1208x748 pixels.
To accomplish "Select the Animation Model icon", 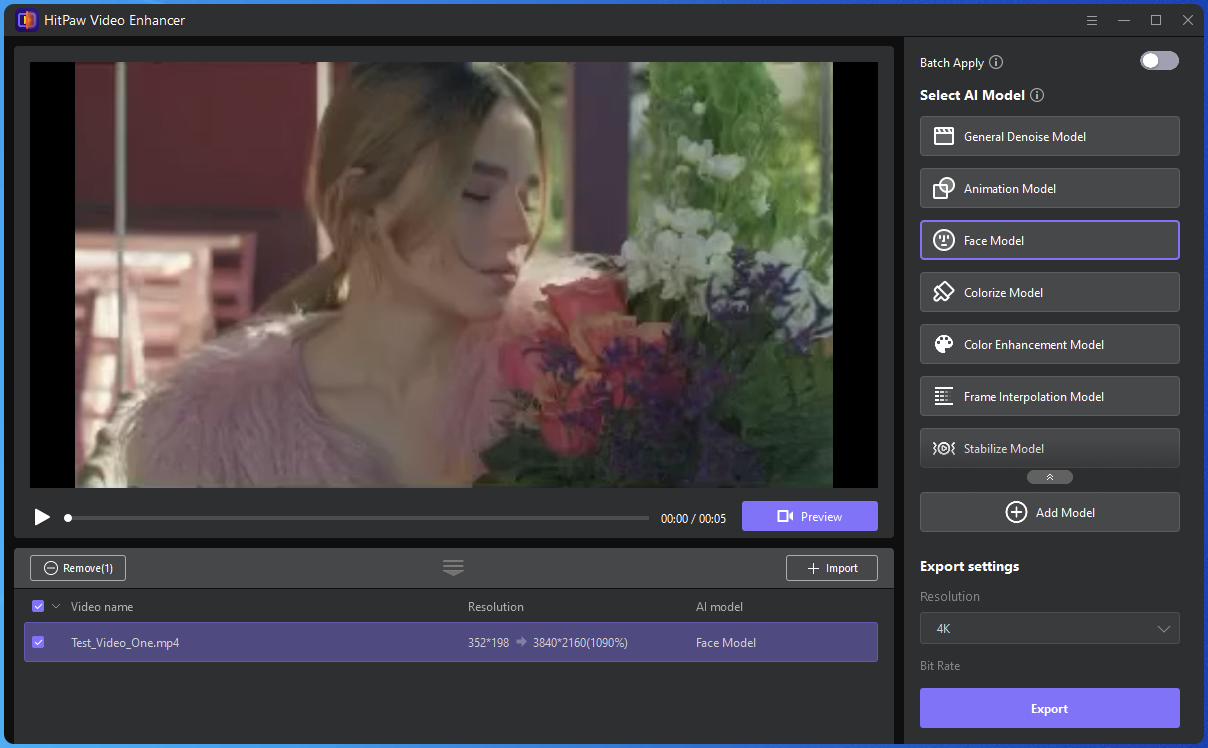I will [x=943, y=188].
